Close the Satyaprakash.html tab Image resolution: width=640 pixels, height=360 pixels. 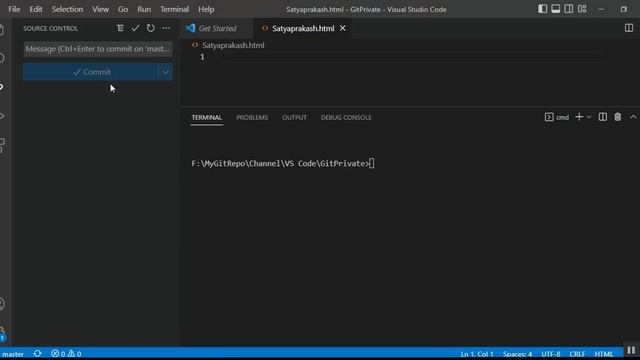342,28
